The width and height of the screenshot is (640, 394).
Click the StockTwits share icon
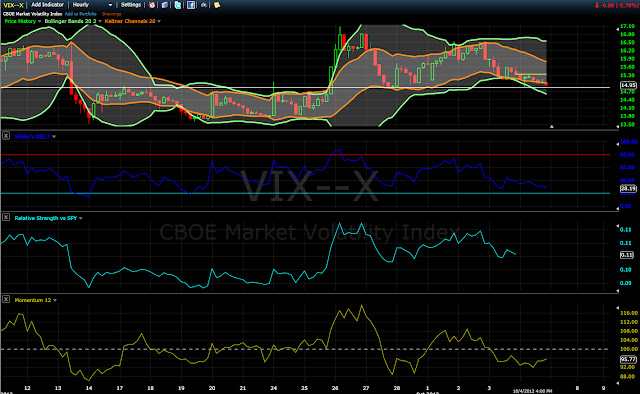(204, 5)
